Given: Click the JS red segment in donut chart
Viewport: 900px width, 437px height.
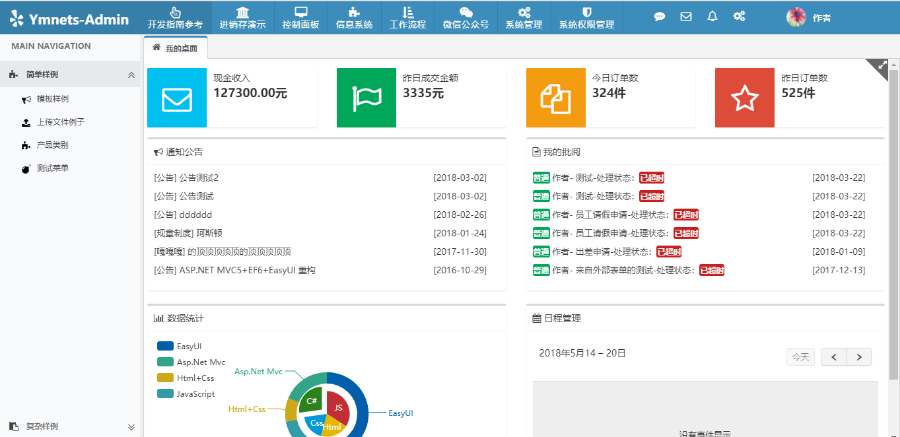Looking at the screenshot, I should click(x=339, y=408).
